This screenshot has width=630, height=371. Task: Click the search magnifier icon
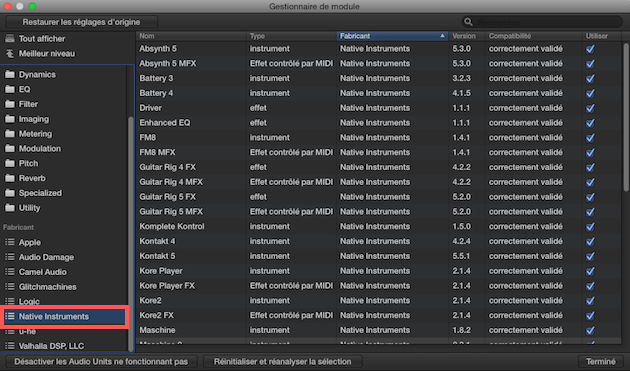pyautogui.click(x=468, y=22)
